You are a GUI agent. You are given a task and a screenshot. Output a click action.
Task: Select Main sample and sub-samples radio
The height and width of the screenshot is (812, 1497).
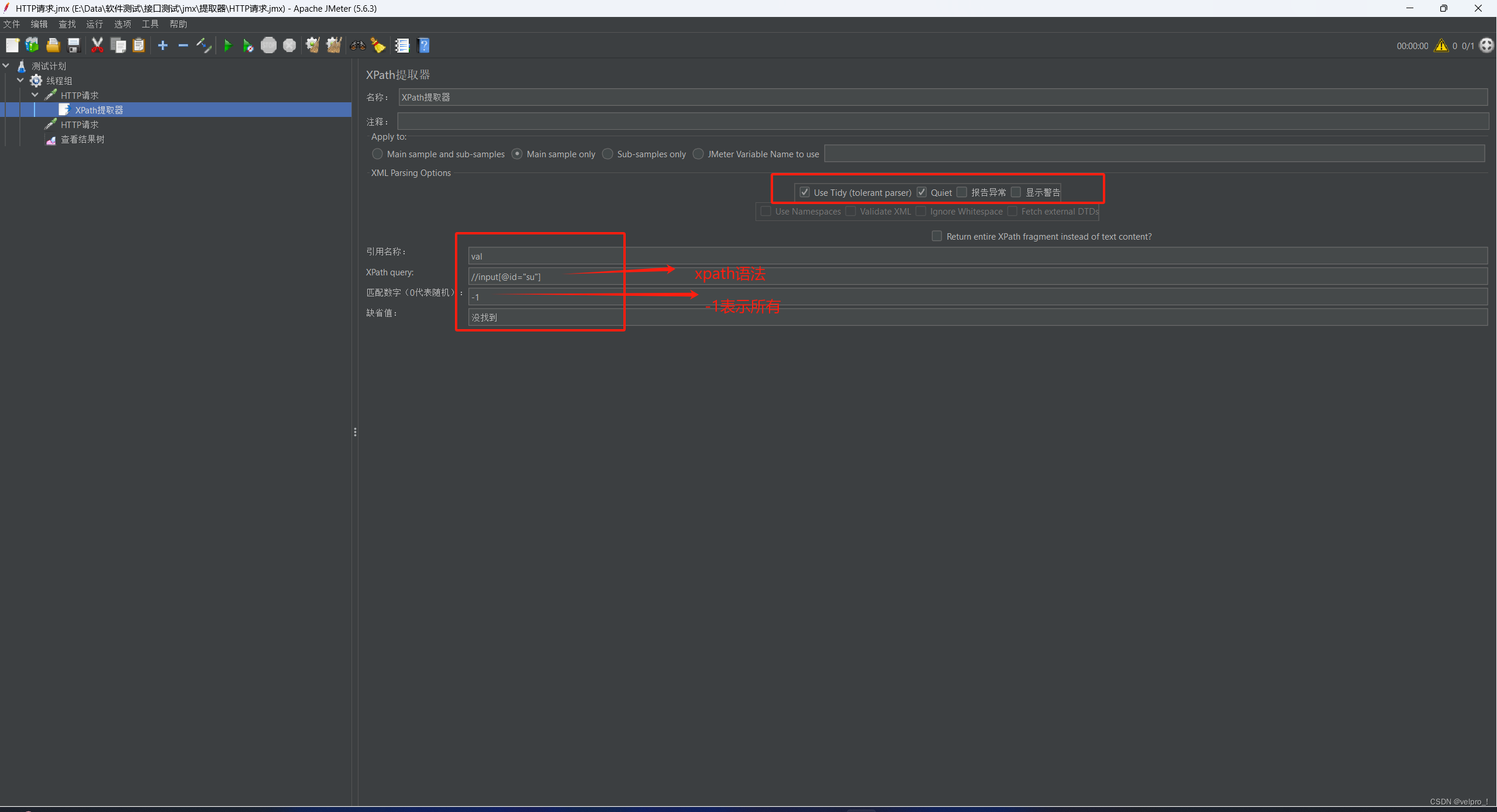click(378, 154)
